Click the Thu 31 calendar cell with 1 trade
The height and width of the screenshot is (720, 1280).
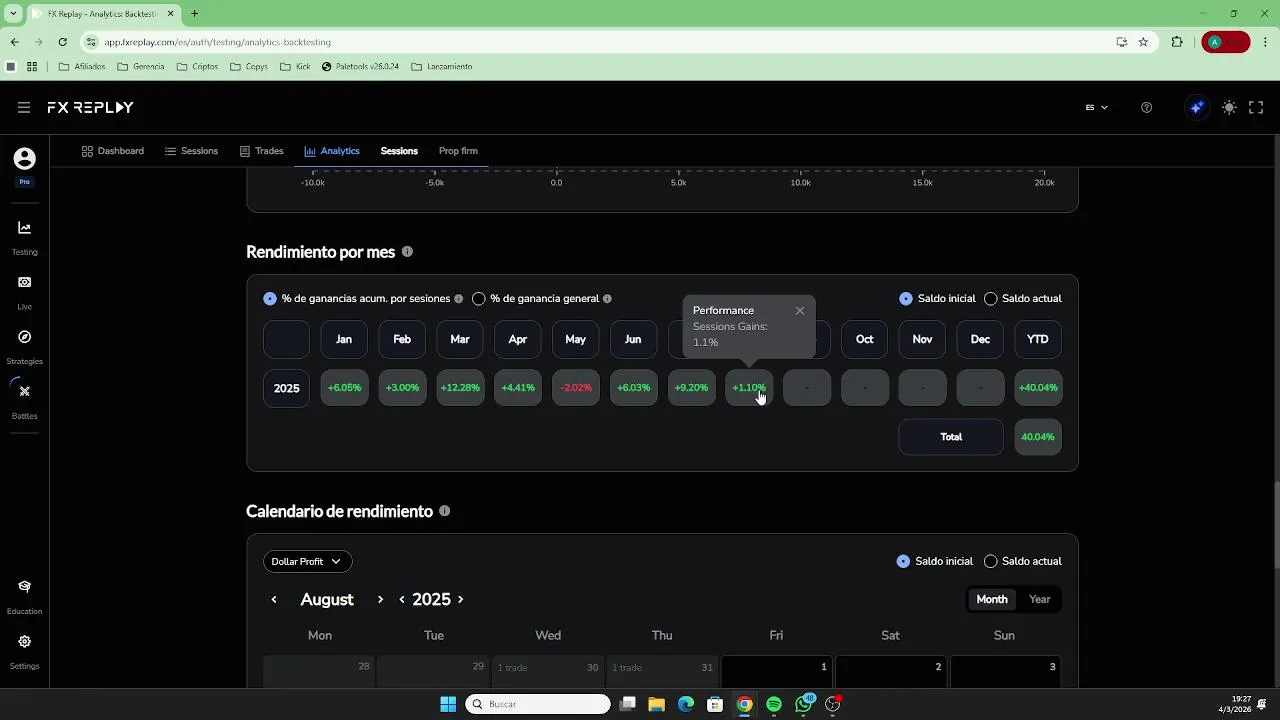[662, 672]
